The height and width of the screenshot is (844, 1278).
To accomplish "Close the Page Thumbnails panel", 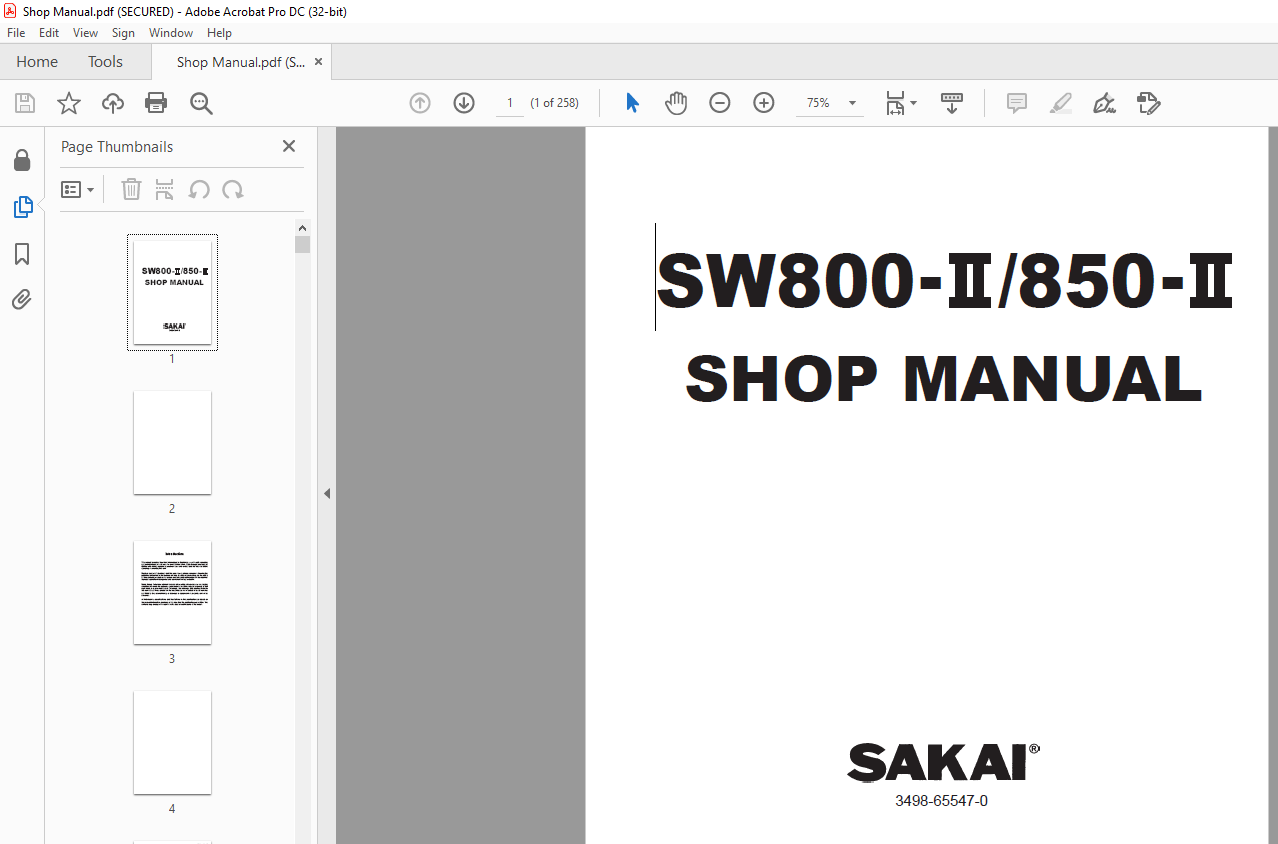I will coord(289,146).
